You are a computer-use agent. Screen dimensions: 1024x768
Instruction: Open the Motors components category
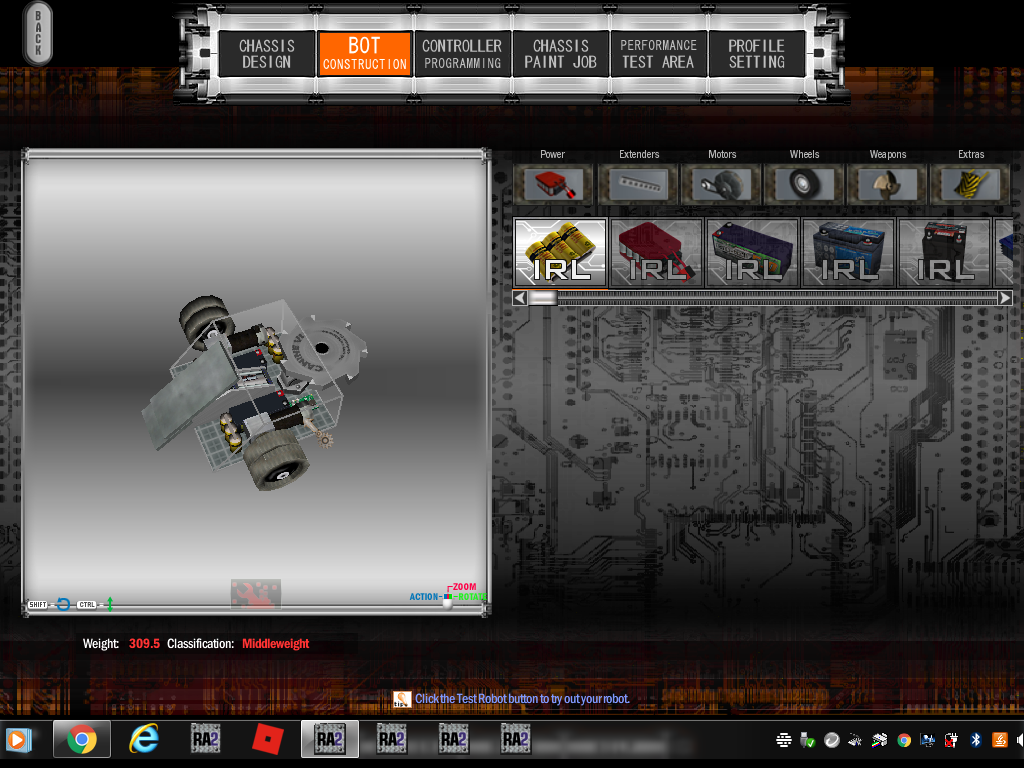[x=722, y=184]
